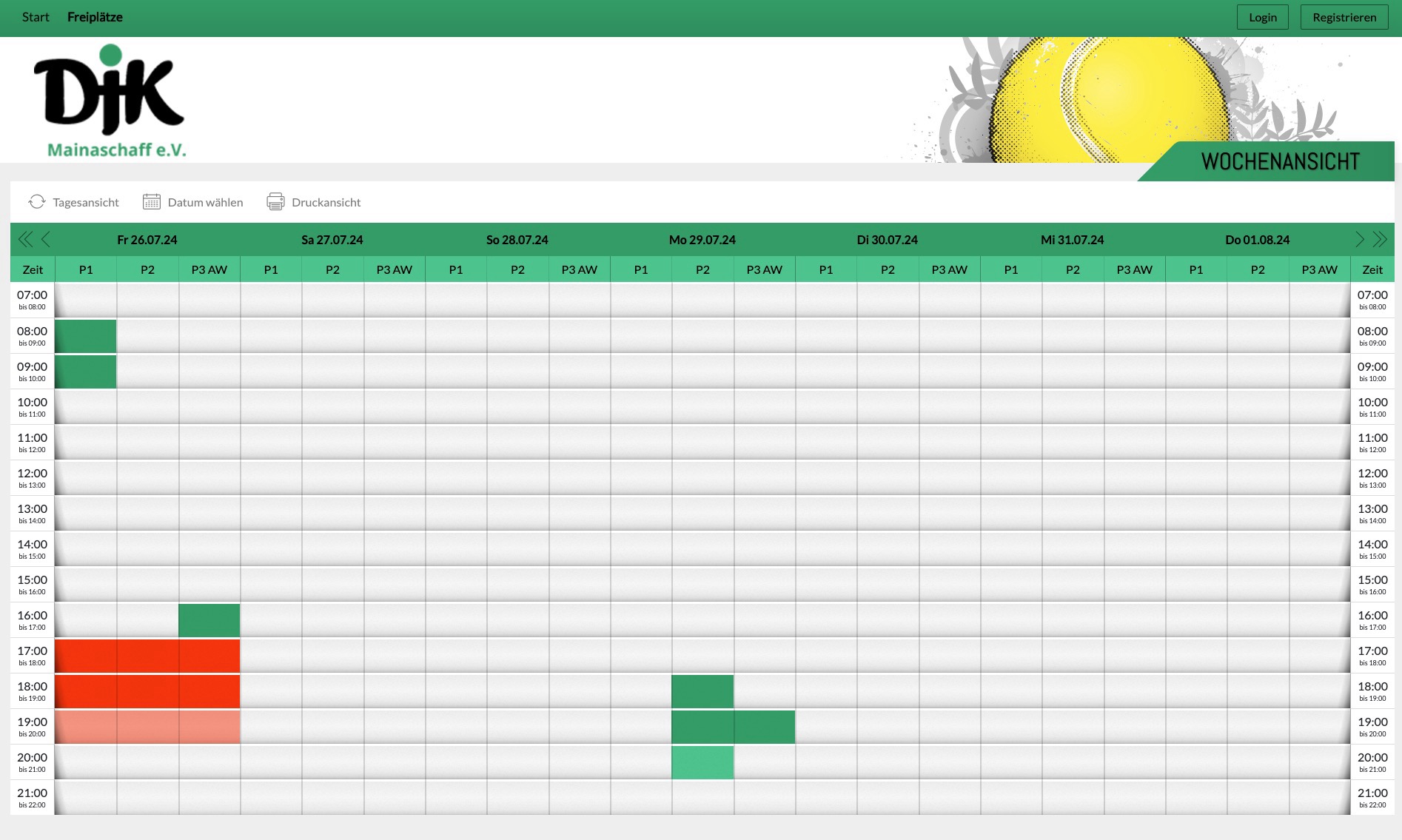Viewport: 1402px width, 840px height.
Task: Open the Do 01.08.24 date header
Action: [x=1257, y=240]
